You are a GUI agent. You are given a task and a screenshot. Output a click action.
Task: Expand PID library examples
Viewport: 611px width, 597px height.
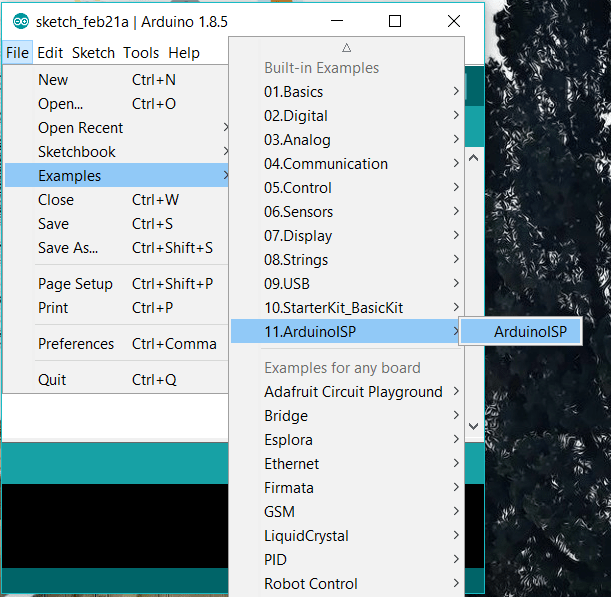[x=346, y=560]
